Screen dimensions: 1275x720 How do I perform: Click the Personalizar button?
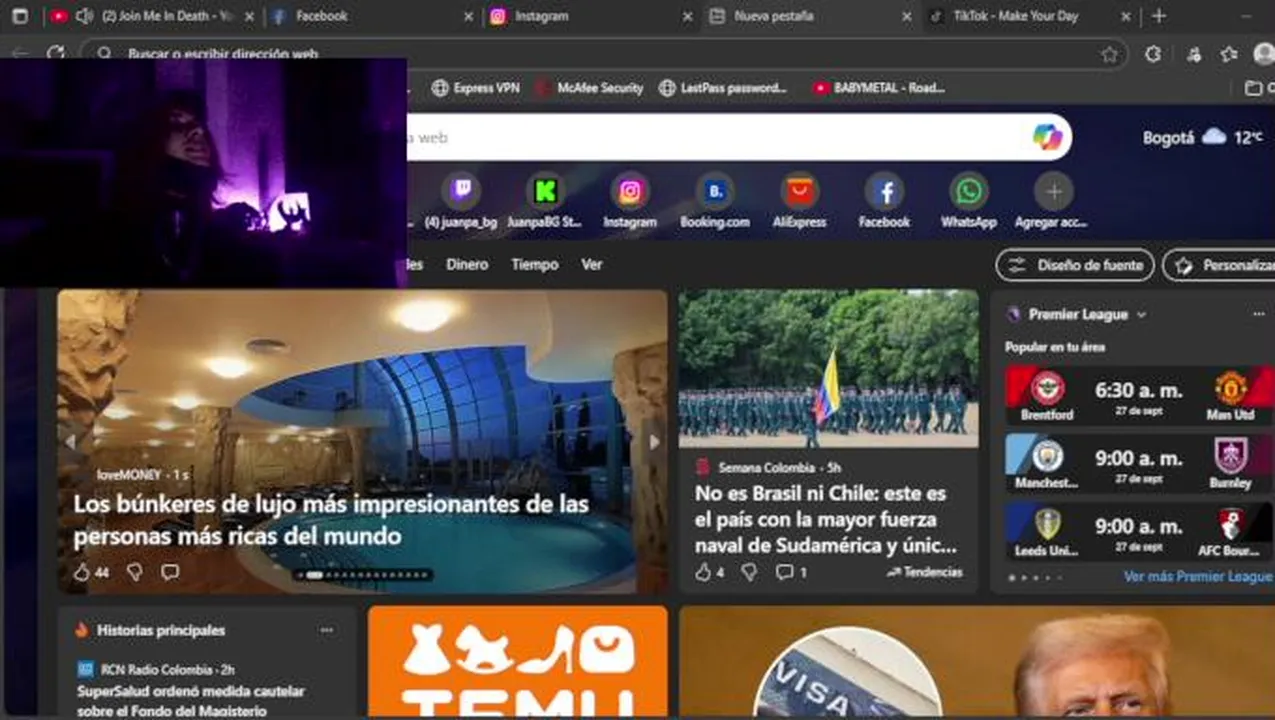pyautogui.click(x=1220, y=265)
